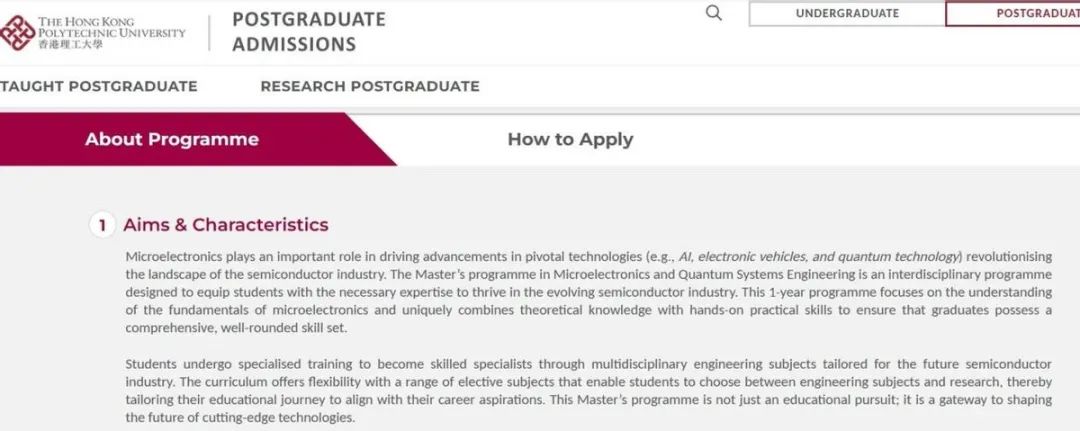The width and height of the screenshot is (1080, 431).
Task: Click the closing sentence about cutting-edge technologies
Action: (x=589, y=408)
